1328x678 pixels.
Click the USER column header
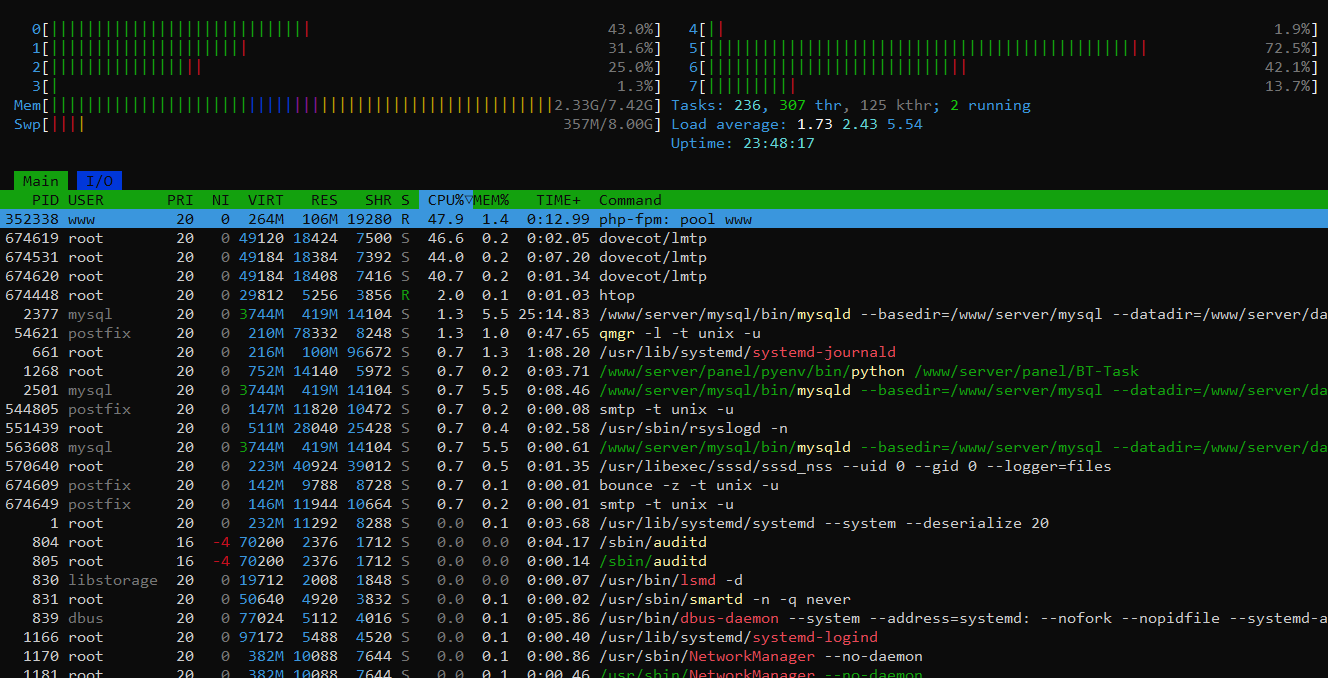(86, 200)
